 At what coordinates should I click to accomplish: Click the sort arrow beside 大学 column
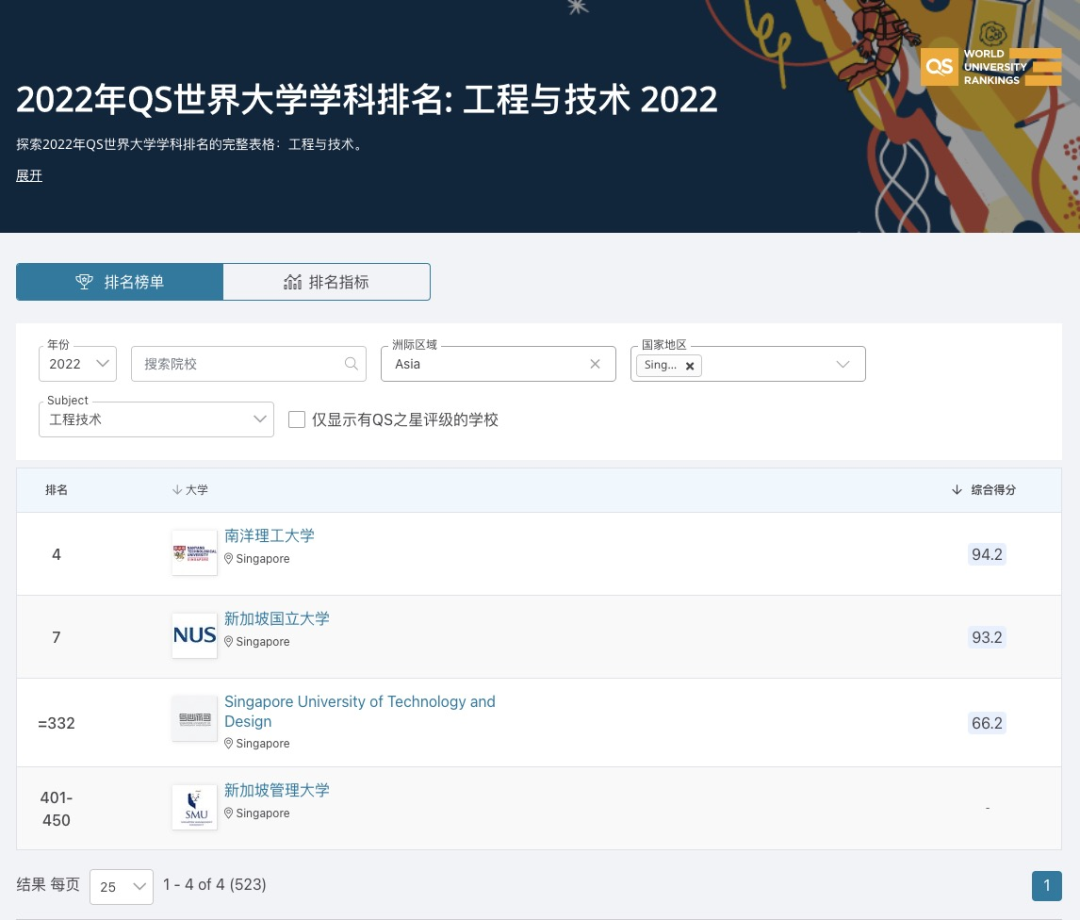point(177,490)
